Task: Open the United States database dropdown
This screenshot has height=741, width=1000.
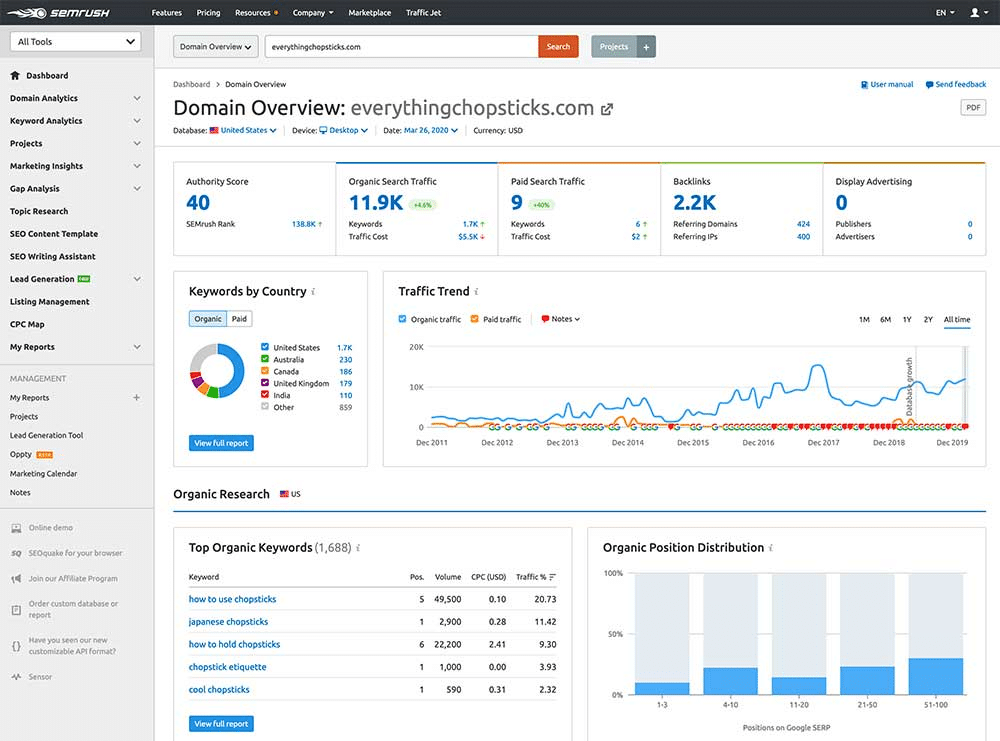Action: pyautogui.click(x=248, y=130)
